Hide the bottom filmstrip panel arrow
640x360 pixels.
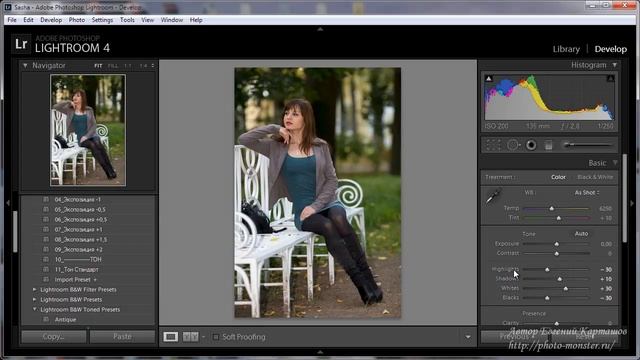[x=320, y=352]
